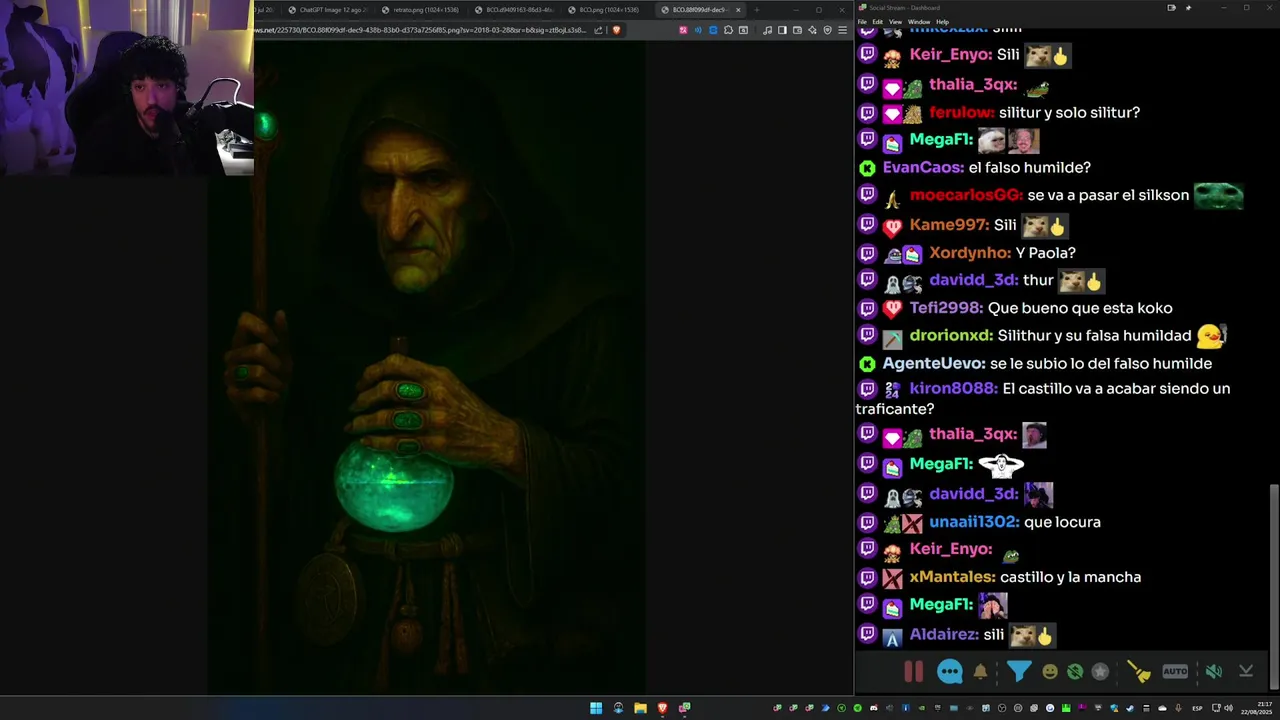Screen dimensions: 1280x720
Task: Switch to the BCO.d9409163 browser tab
Action: coord(514,10)
